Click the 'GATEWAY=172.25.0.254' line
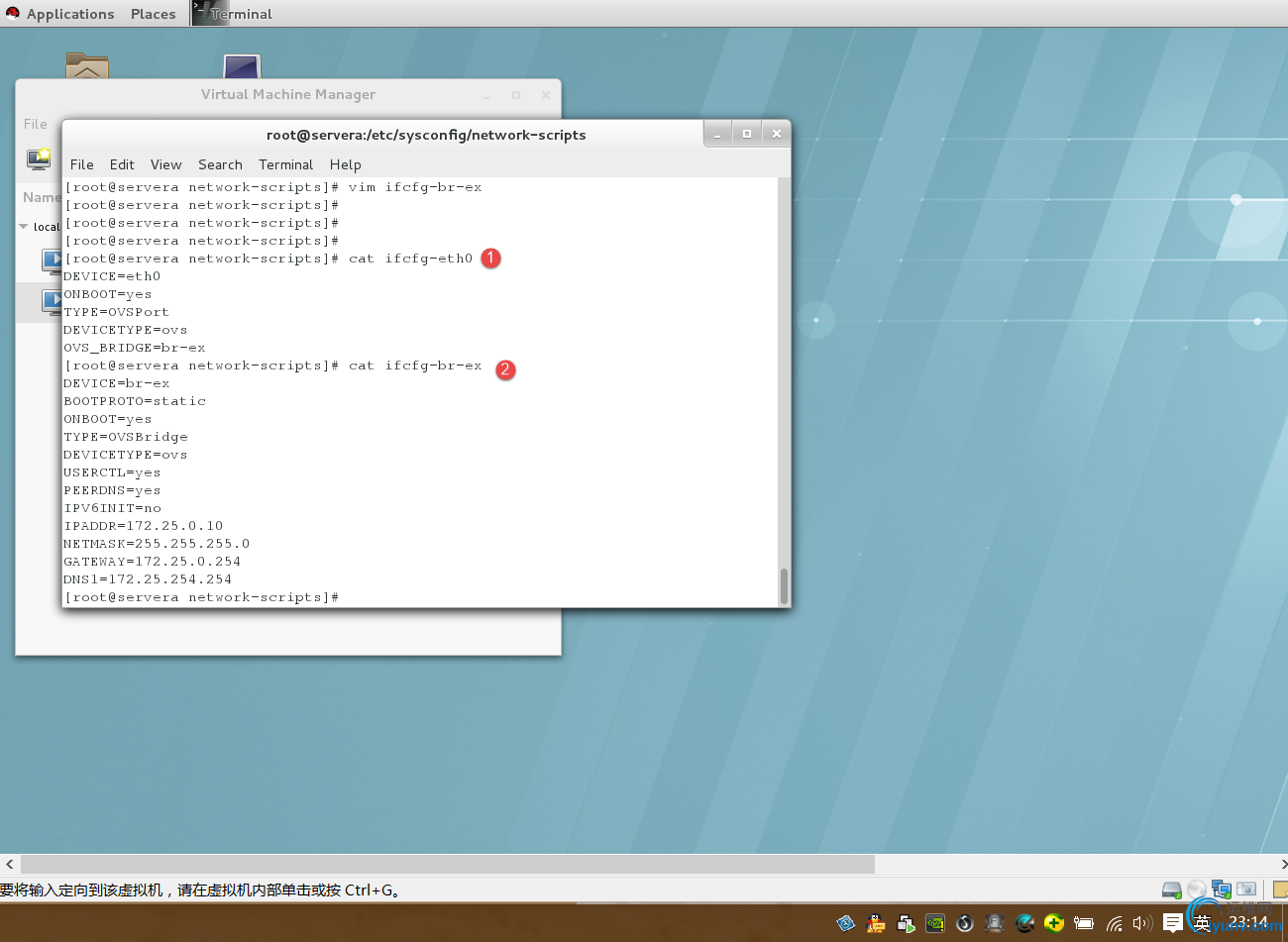1288x942 pixels. point(153,562)
